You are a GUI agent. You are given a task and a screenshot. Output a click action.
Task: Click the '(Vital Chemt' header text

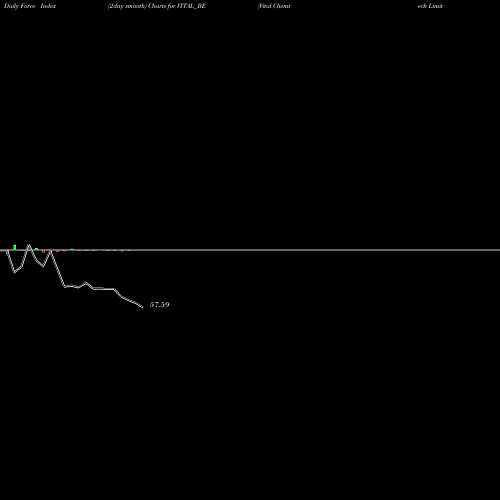pyautogui.click(x=274, y=6)
